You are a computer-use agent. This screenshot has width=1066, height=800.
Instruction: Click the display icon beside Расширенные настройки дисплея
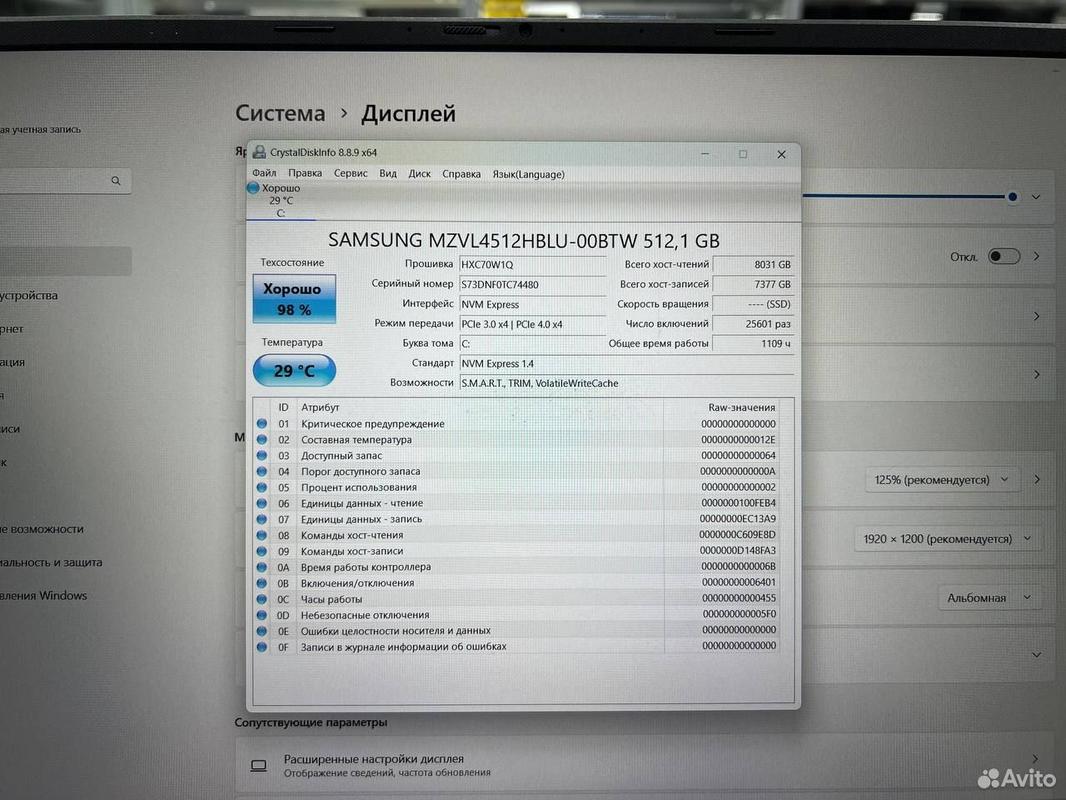point(258,765)
